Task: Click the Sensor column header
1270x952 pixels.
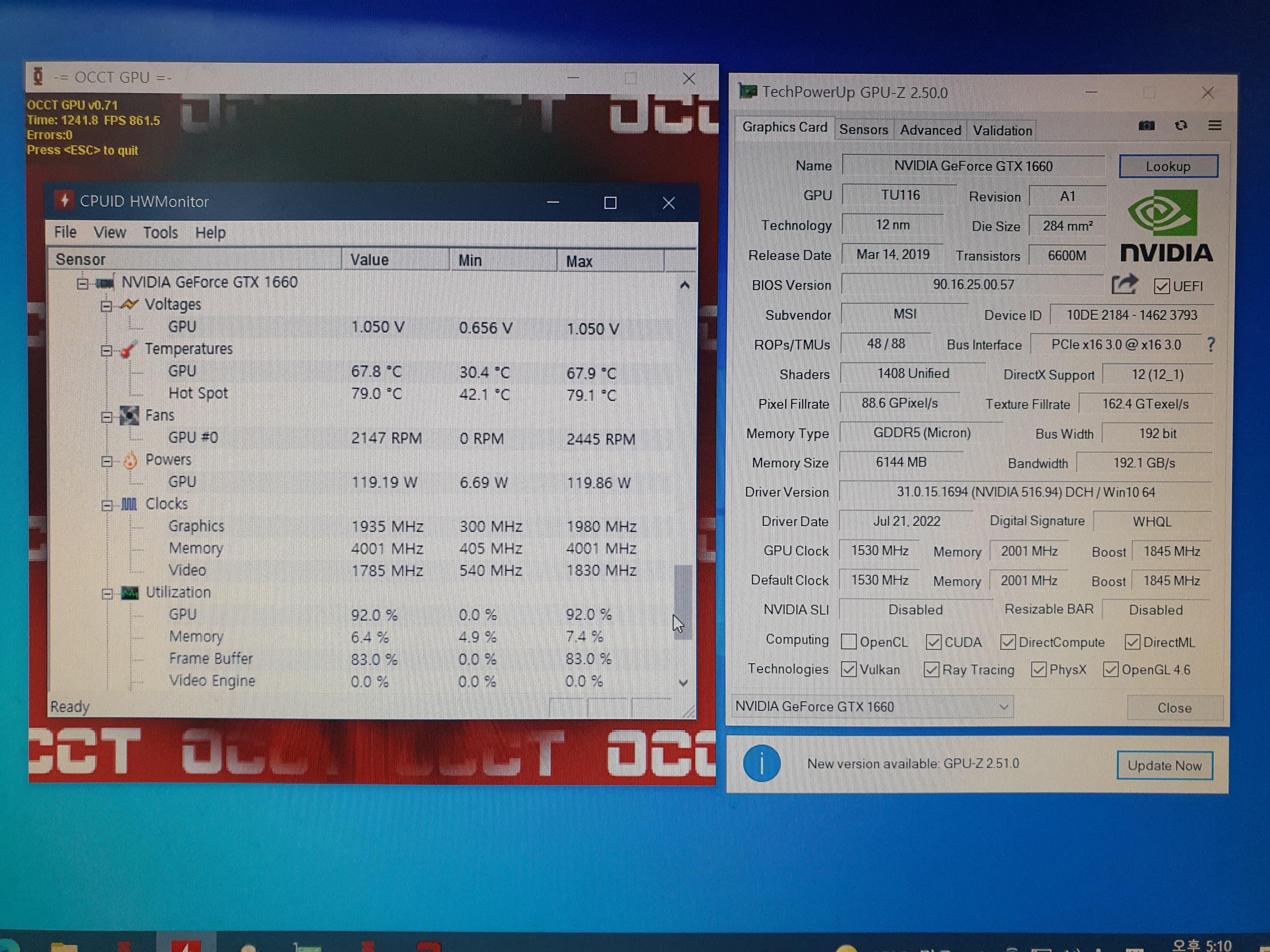Action: tap(195, 259)
